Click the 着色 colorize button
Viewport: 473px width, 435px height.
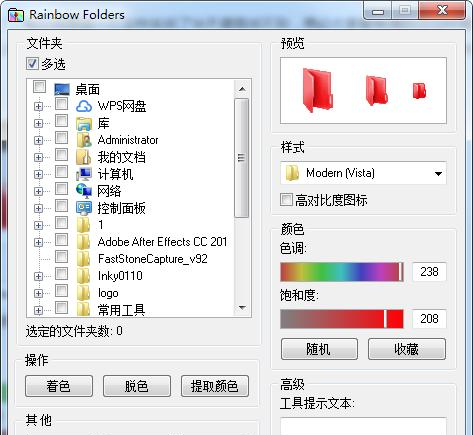click(x=59, y=386)
